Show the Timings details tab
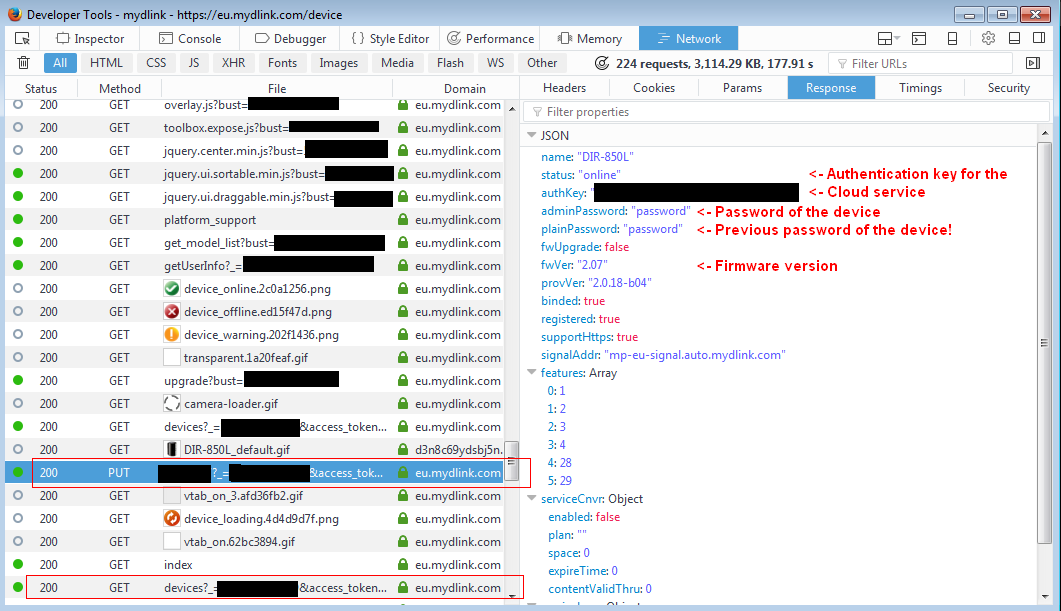1061x611 pixels. pyautogui.click(x=920, y=88)
